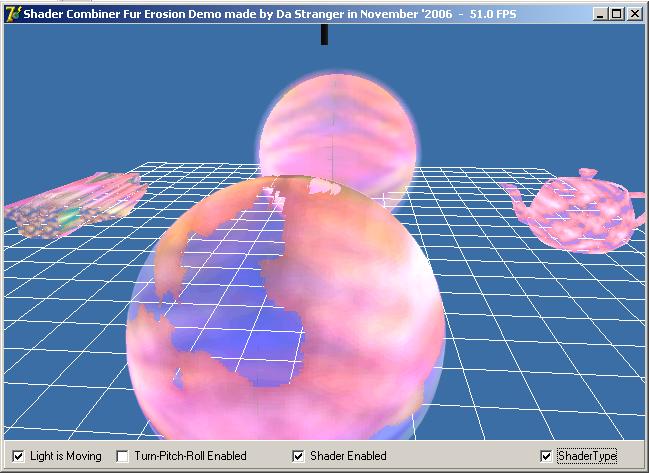Uncheck the Light is Moving checkbox
The width and height of the screenshot is (649, 473).
[x=18, y=456]
